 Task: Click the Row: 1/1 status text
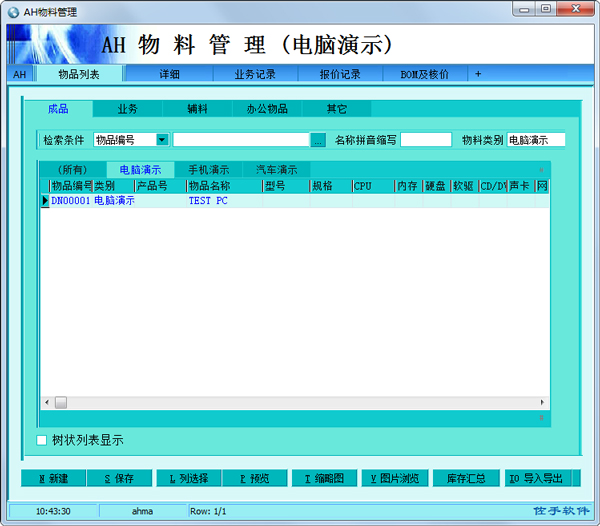click(x=208, y=511)
